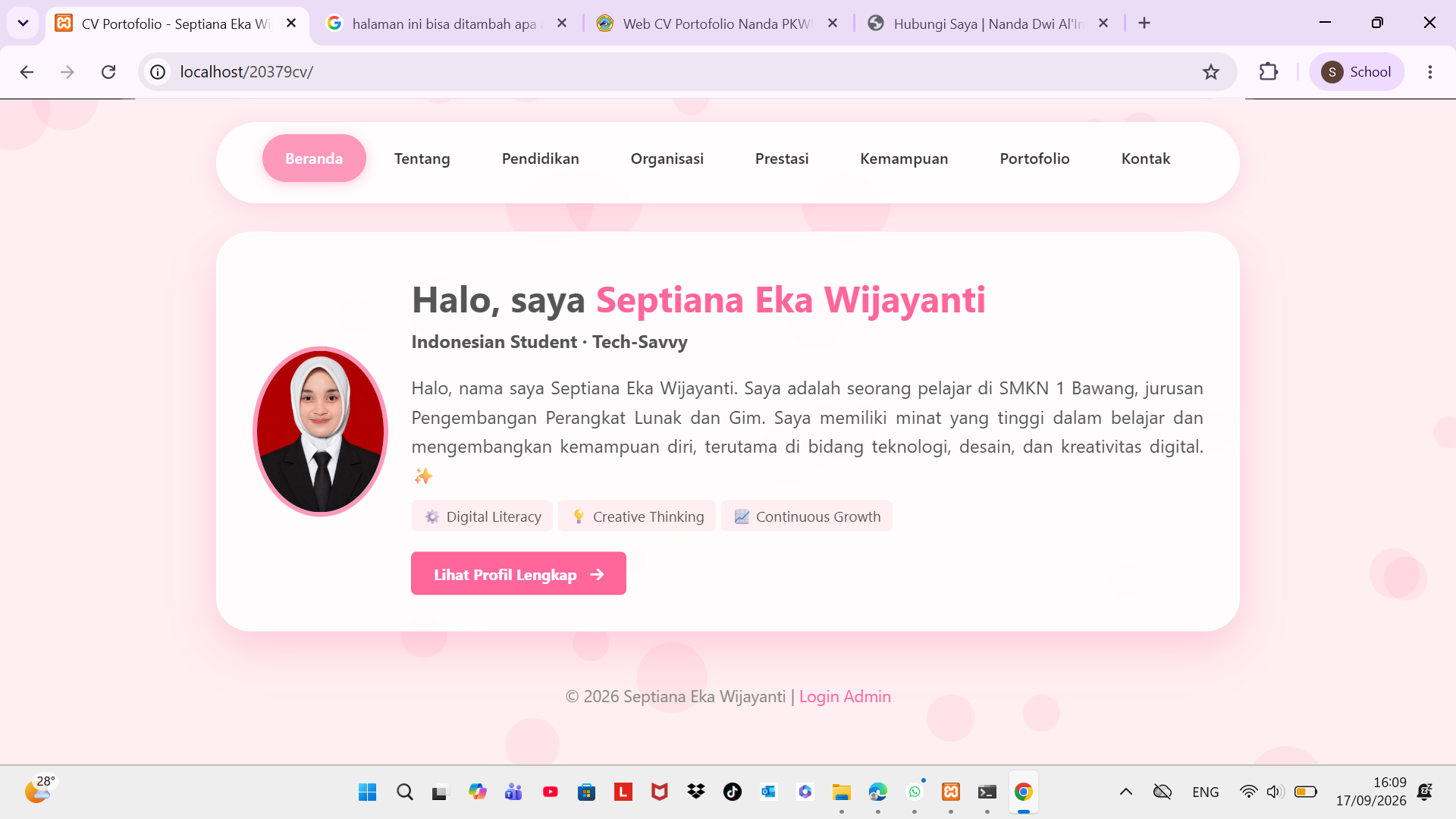
Task: Click the circular profile photo
Action: (320, 431)
